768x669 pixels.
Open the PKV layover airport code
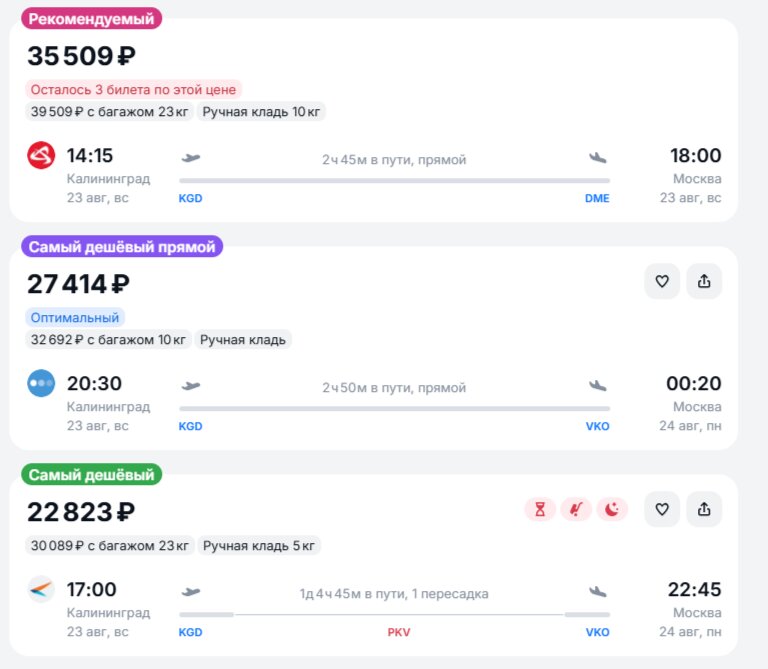tap(399, 632)
